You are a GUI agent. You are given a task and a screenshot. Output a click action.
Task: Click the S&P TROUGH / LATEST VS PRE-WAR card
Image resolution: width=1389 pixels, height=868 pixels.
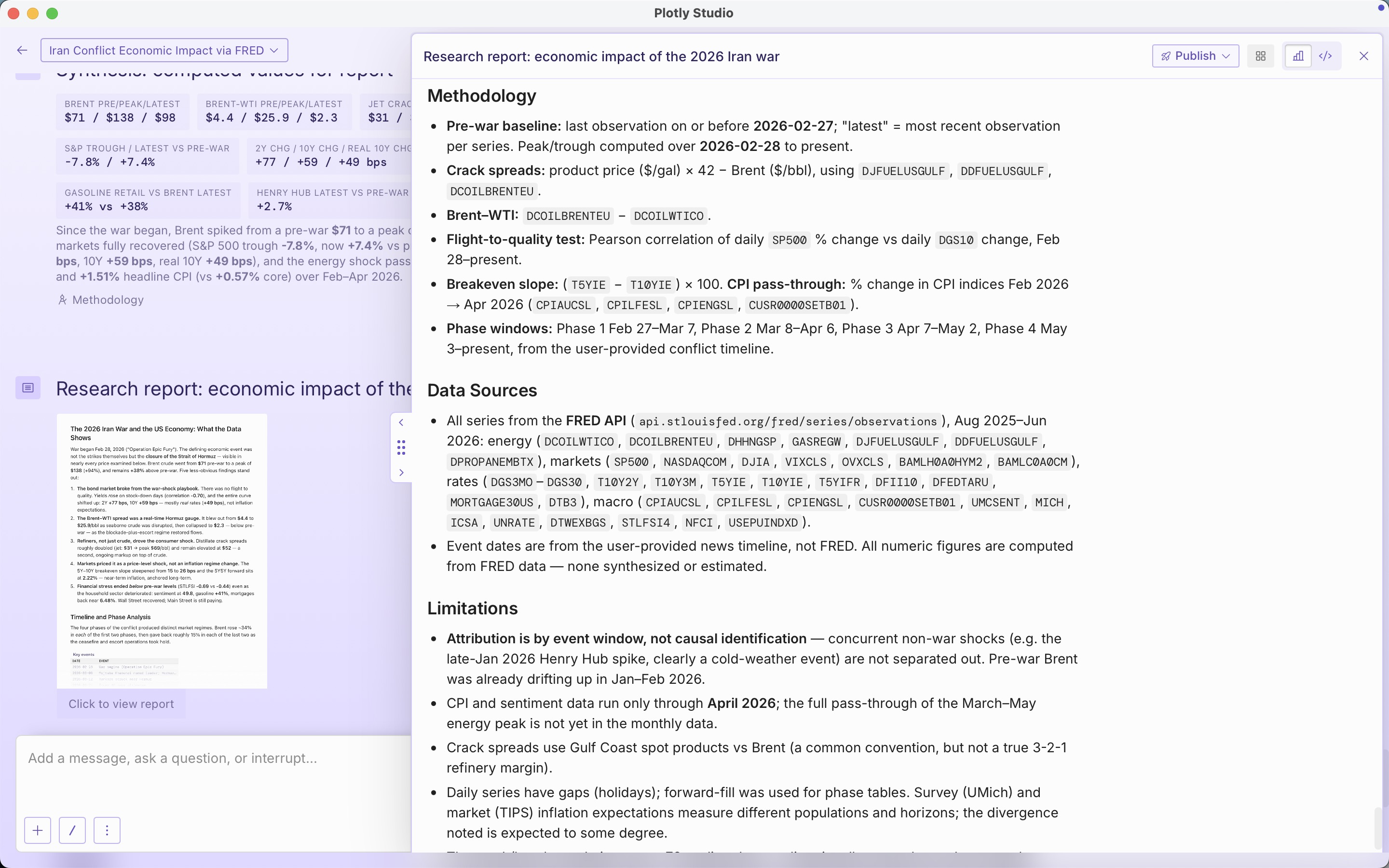[x=147, y=156]
